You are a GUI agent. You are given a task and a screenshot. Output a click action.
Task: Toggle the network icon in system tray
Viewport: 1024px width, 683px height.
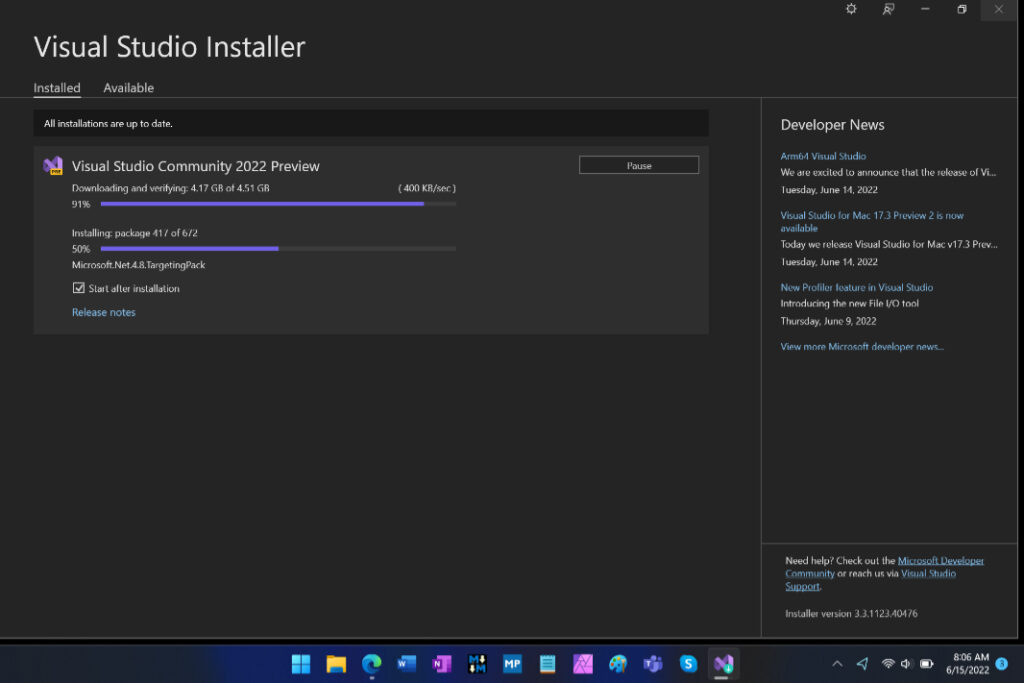pyautogui.click(x=887, y=663)
